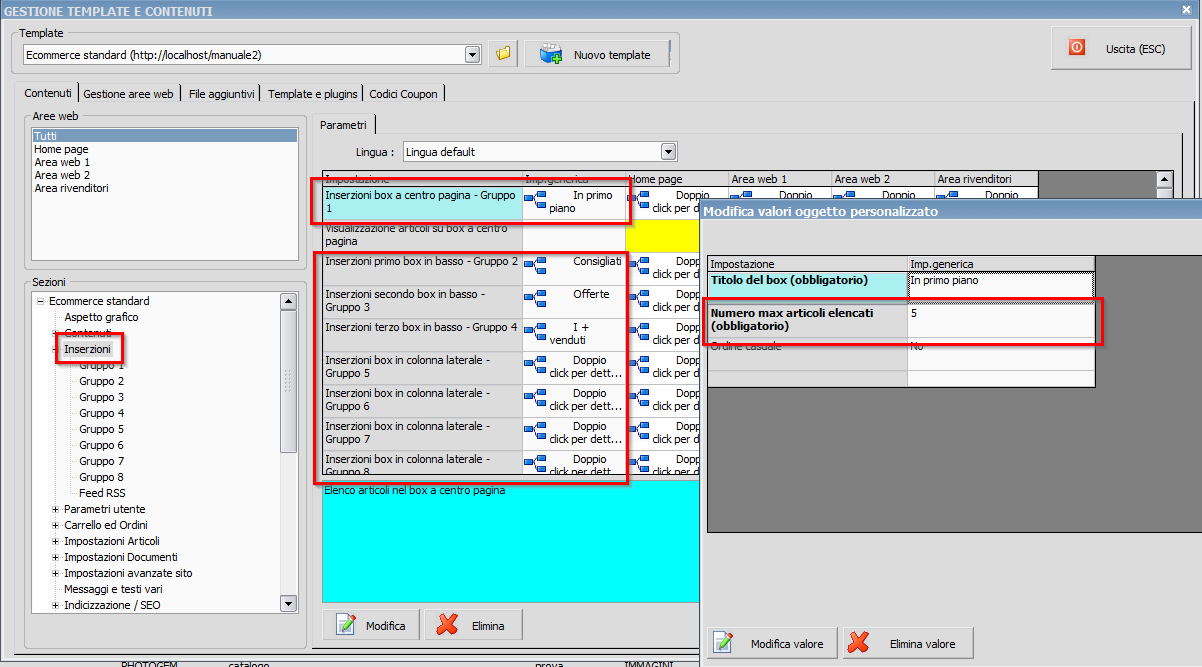The height and width of the screenshot is (667, 1202).
Task: Select Gruppo 3 tree item
Action: point(102,397)
